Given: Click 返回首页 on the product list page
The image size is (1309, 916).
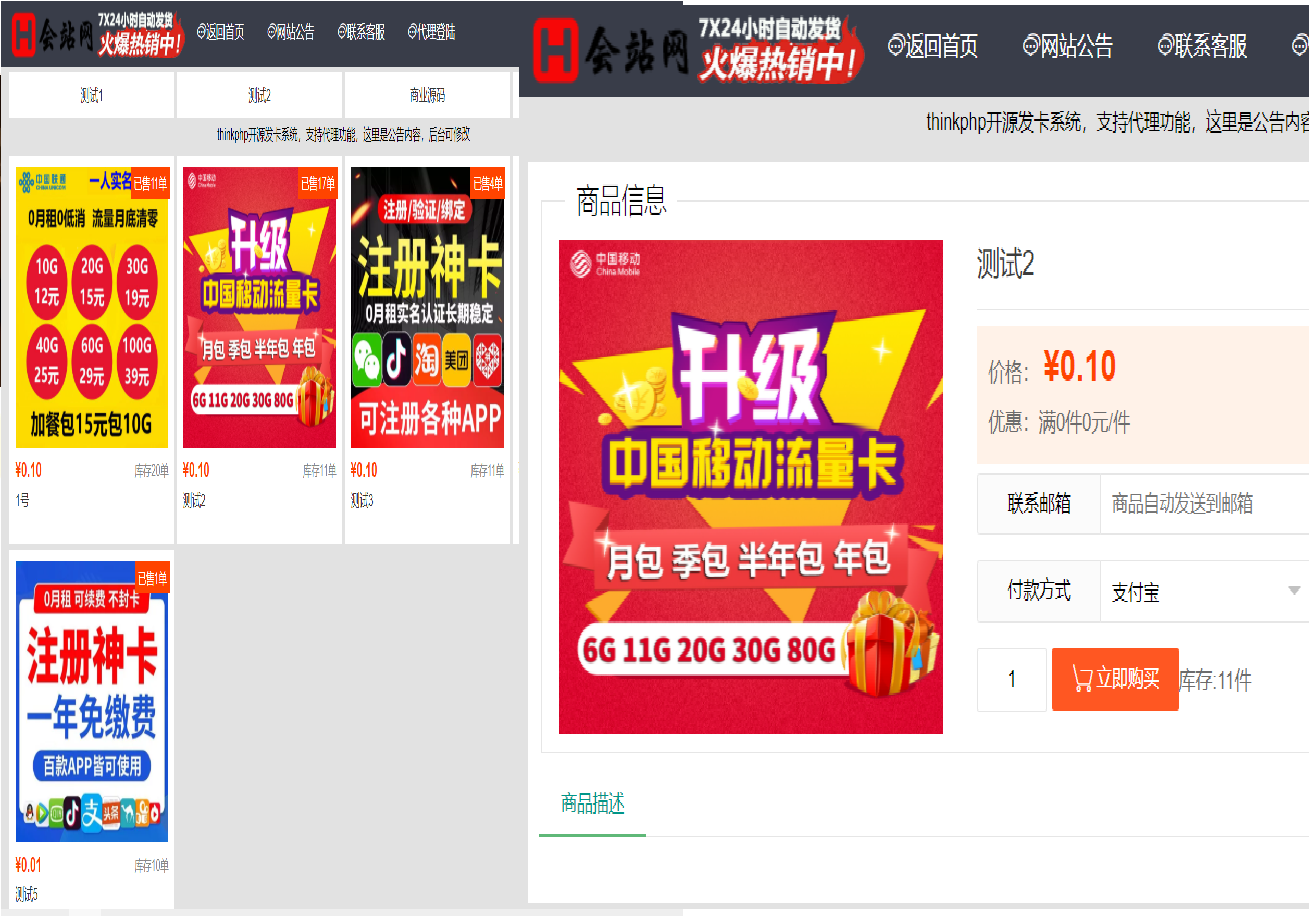Looking at the screenshot, I should point(220,32).
